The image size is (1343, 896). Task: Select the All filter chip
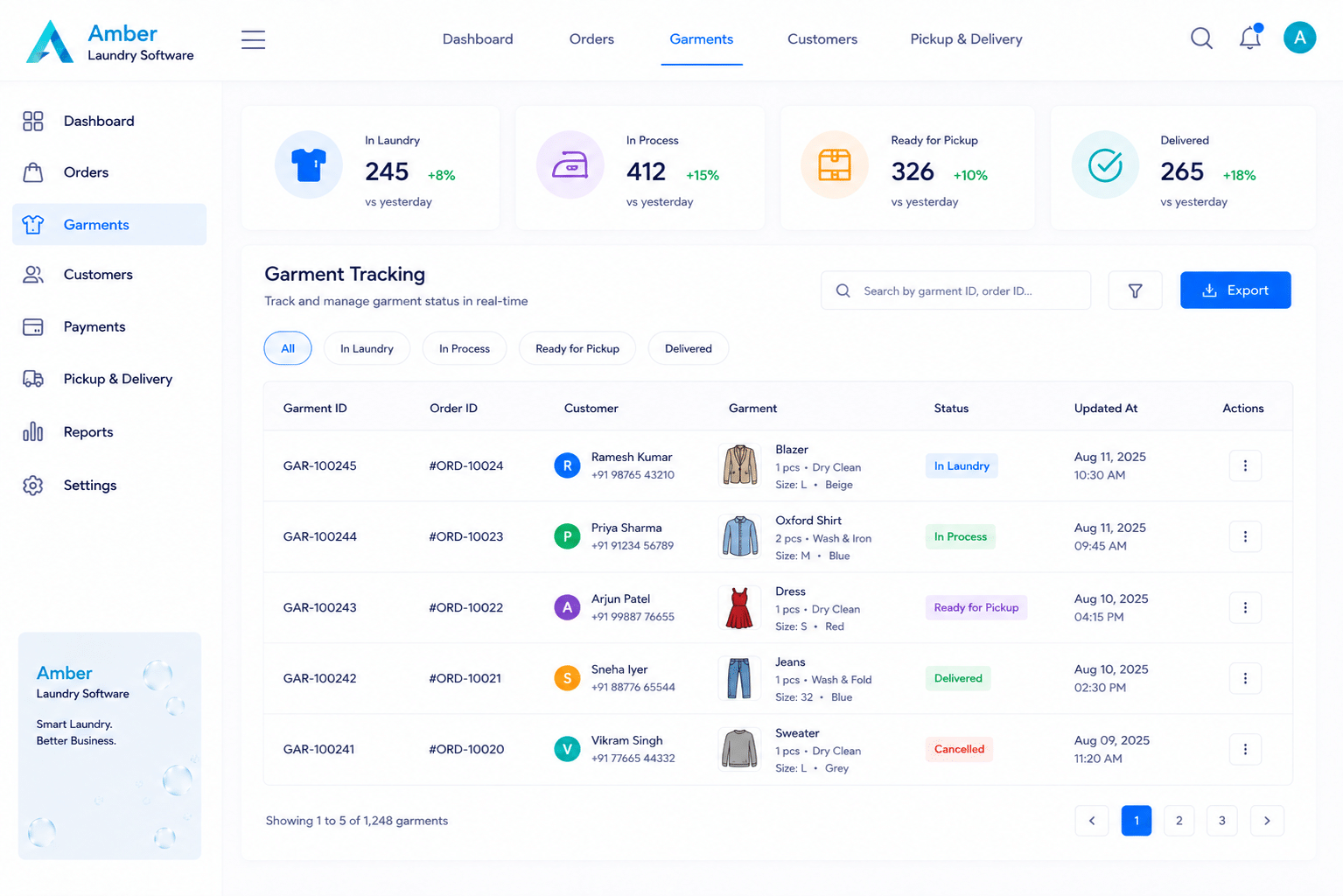(x=288, y=348)
